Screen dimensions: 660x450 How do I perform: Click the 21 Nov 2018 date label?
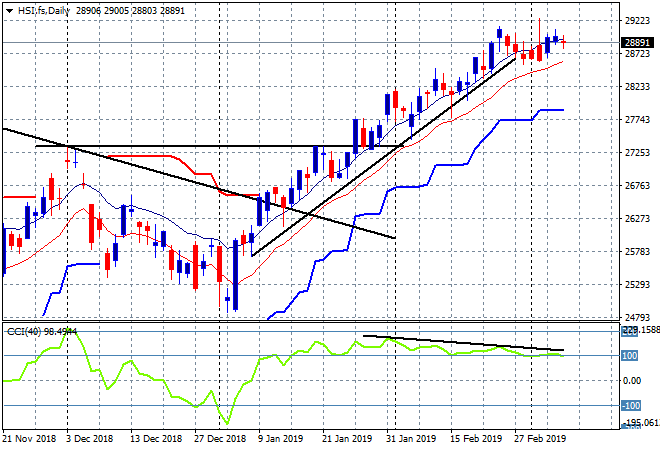click(29, 439)
